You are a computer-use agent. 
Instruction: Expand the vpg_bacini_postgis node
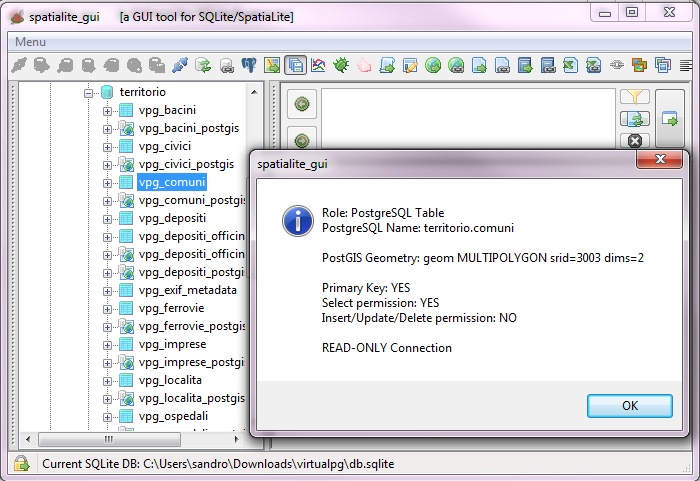coord(107,129)
